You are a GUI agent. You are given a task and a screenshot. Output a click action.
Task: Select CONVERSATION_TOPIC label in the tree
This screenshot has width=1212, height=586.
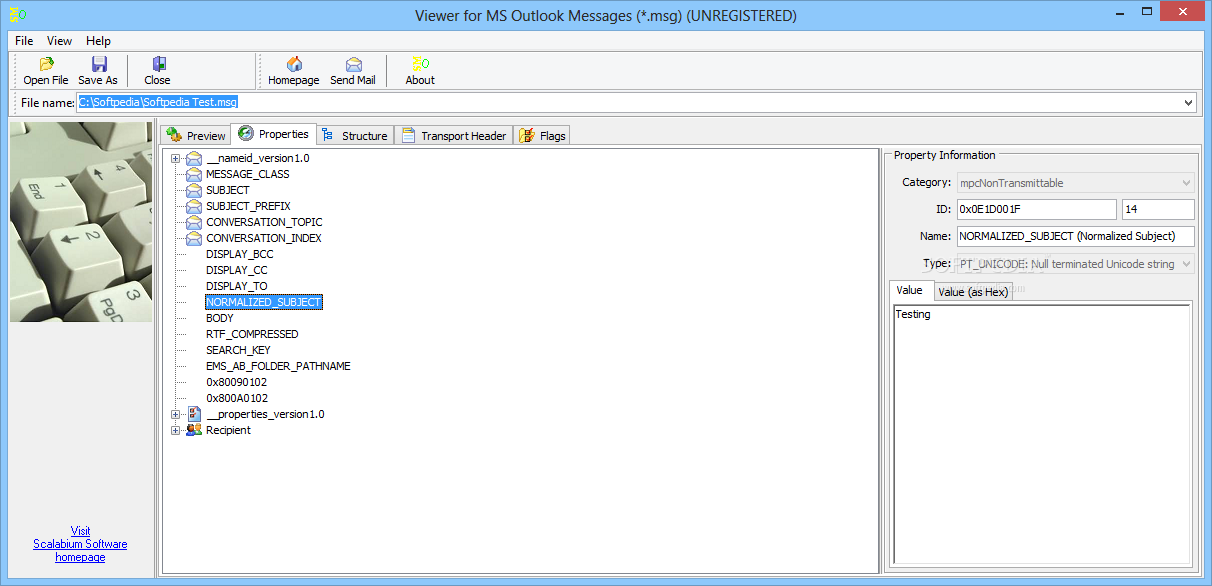(x=264, y=222)
